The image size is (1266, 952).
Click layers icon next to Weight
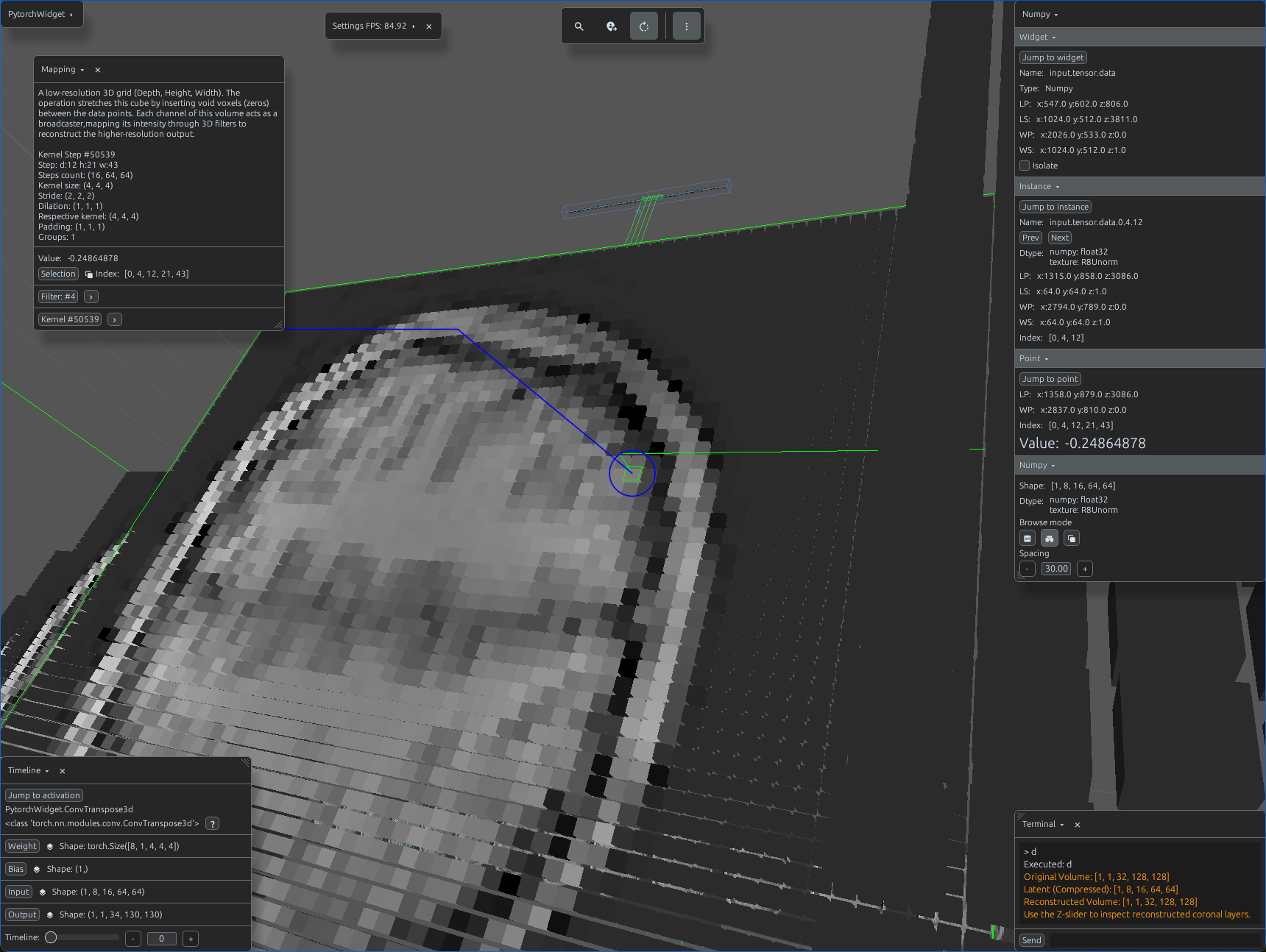[50, 847]
